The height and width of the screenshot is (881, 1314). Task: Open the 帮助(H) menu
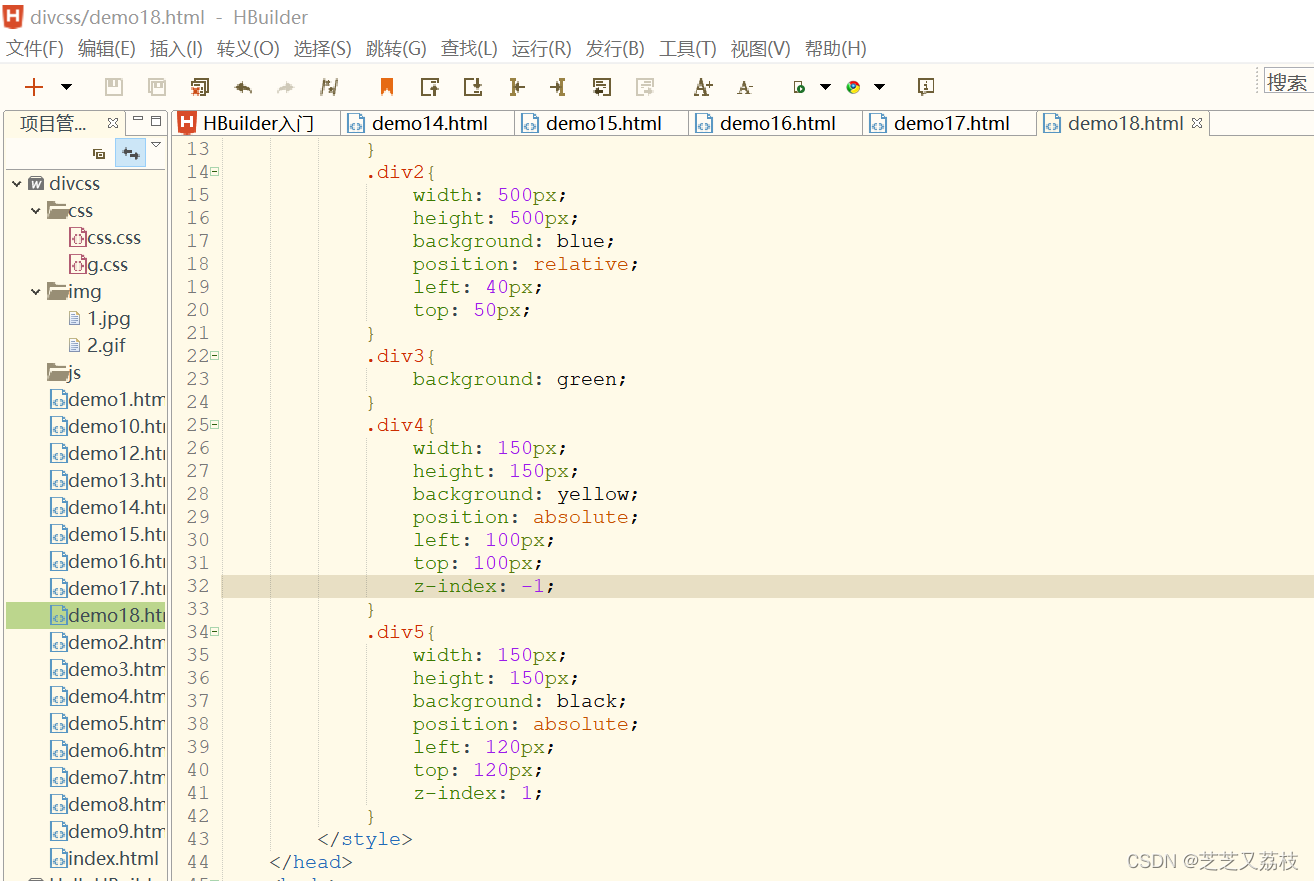835,48
